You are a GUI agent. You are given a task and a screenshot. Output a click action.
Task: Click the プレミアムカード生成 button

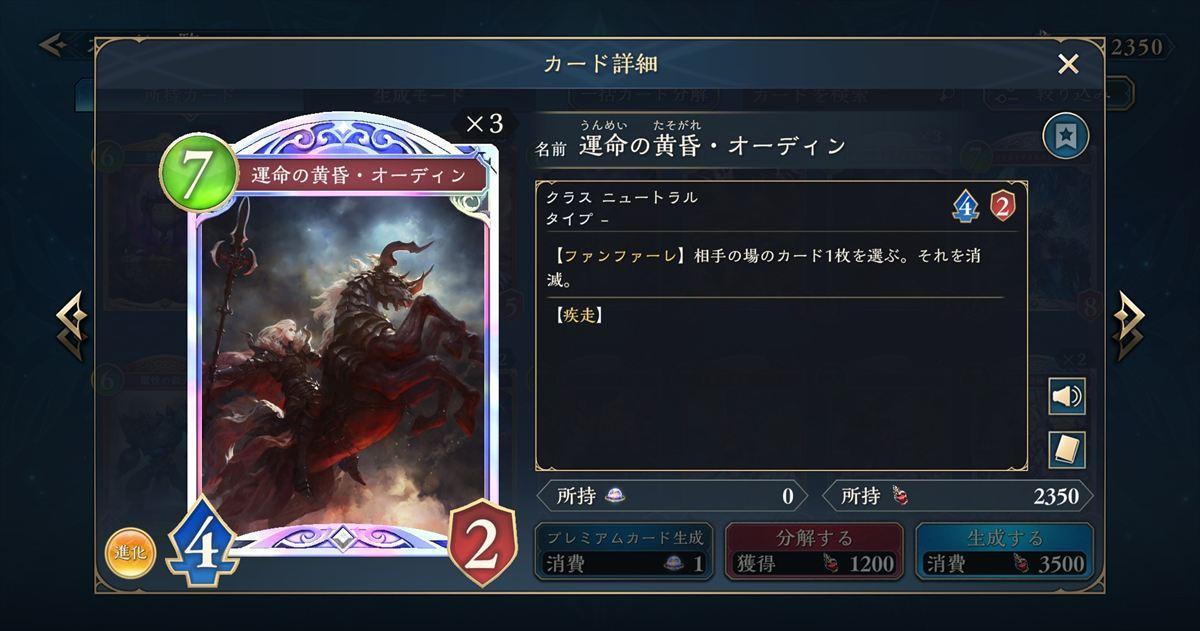click(x=624, y=551)
